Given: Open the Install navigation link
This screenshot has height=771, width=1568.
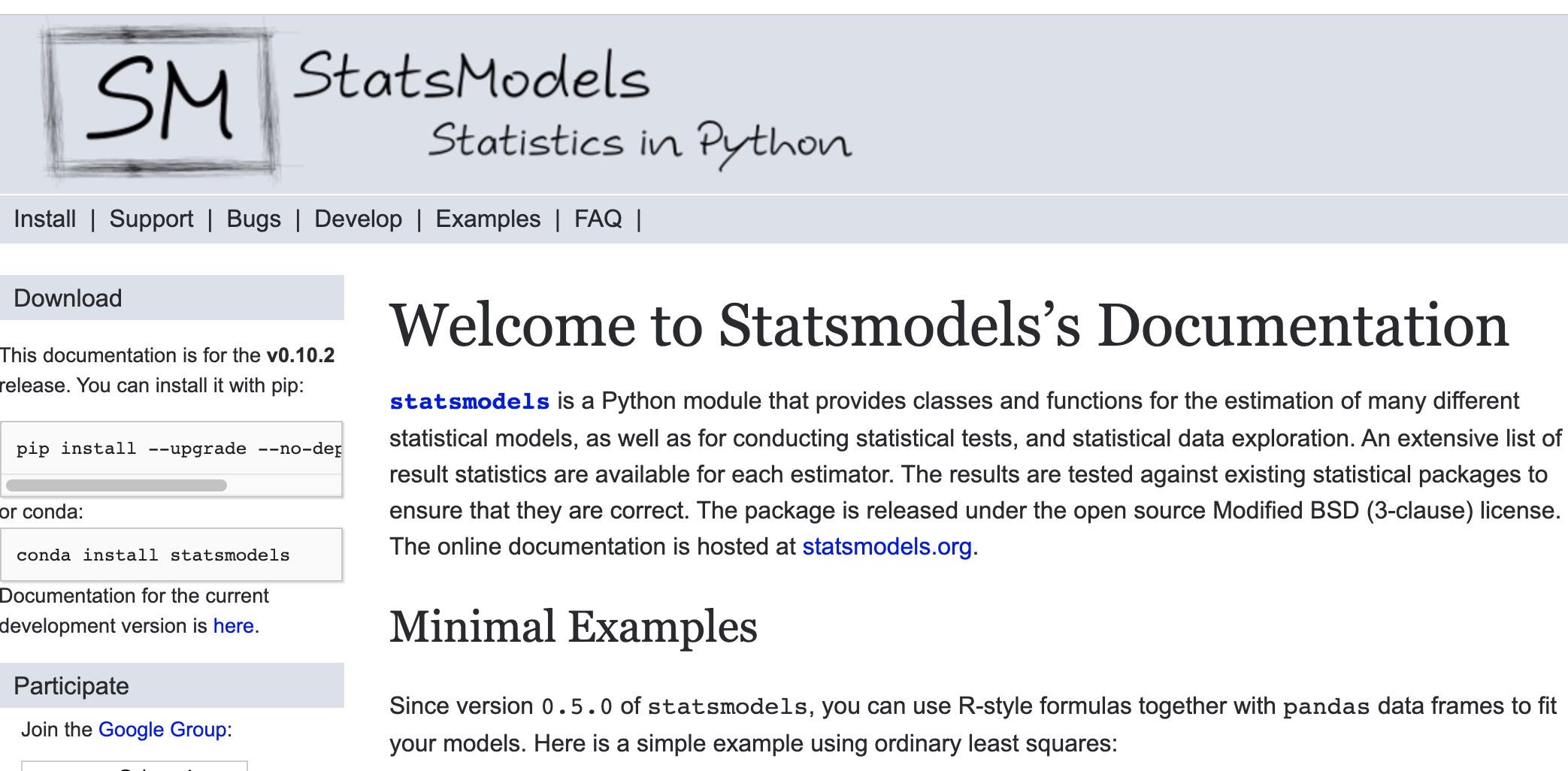Looking at the screenshot, I should click(x=44, y=219).
